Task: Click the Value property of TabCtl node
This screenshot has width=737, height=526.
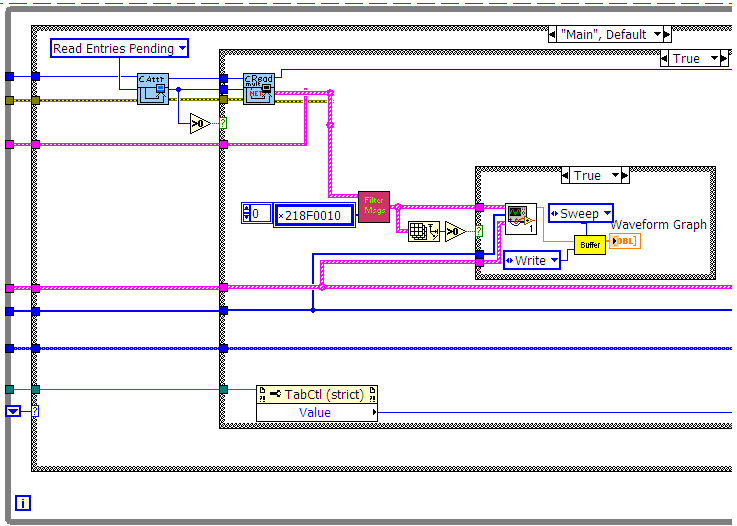Action: click(317, 412)
